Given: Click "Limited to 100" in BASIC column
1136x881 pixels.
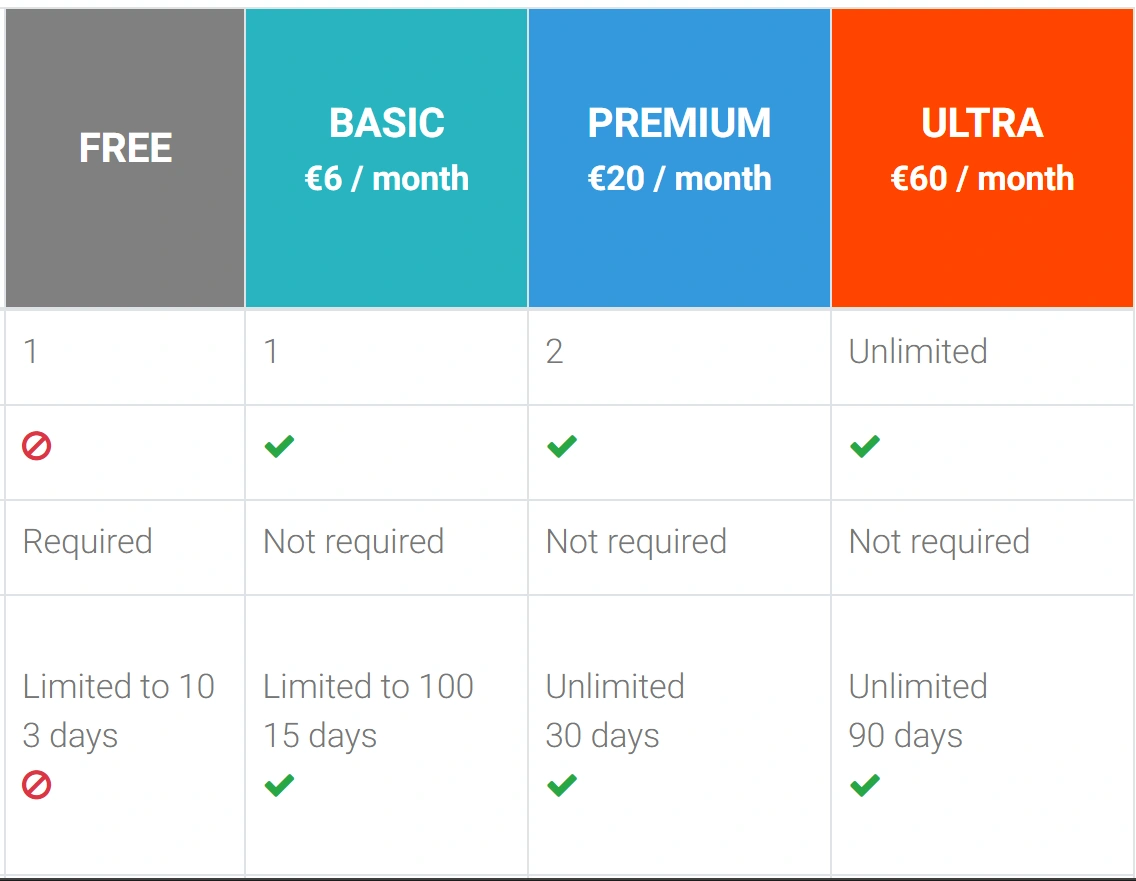Looking at the screenshot, I should [x=368, y=686].
